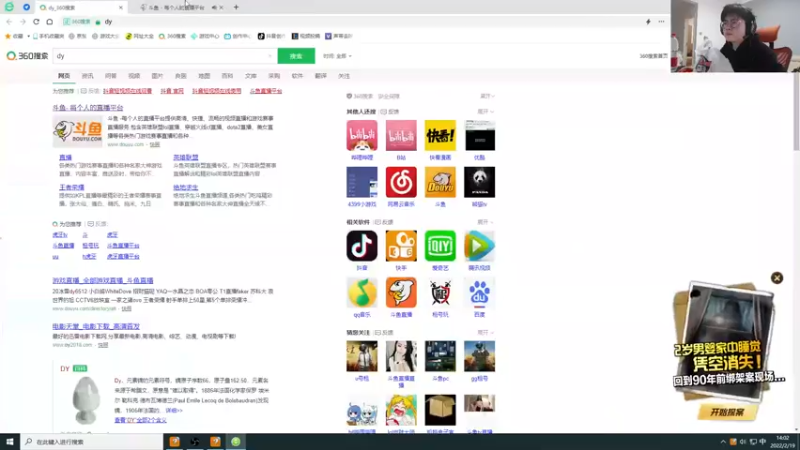
Task: Expand the 相关软件 section
Action: (486, 222)
